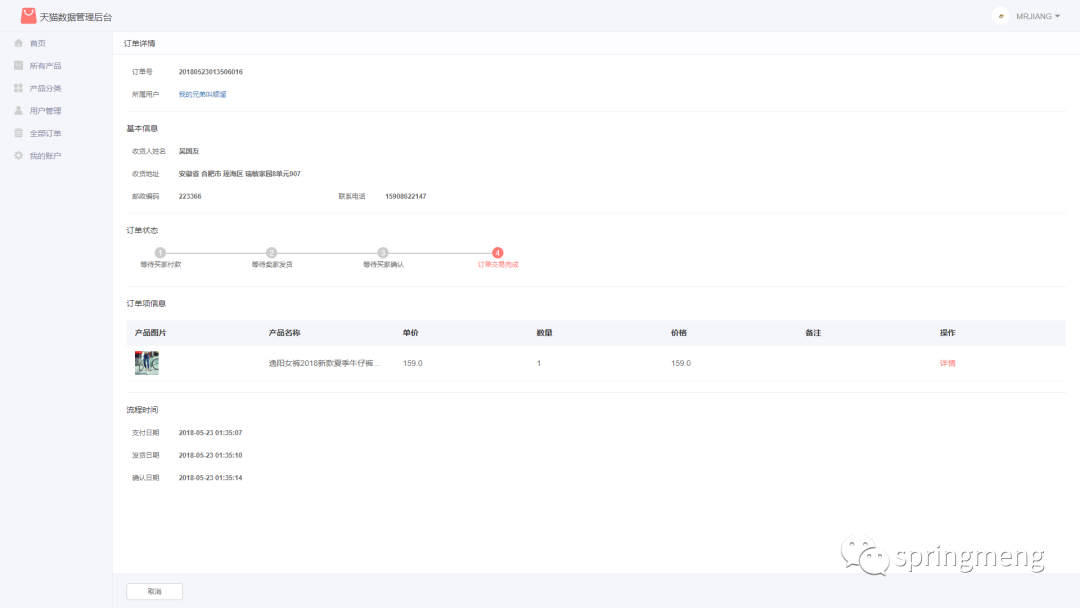This screenshot has width=1080, height=608.
Task: Click step 3 等待买家确认 marker
Action: [383, 253]
